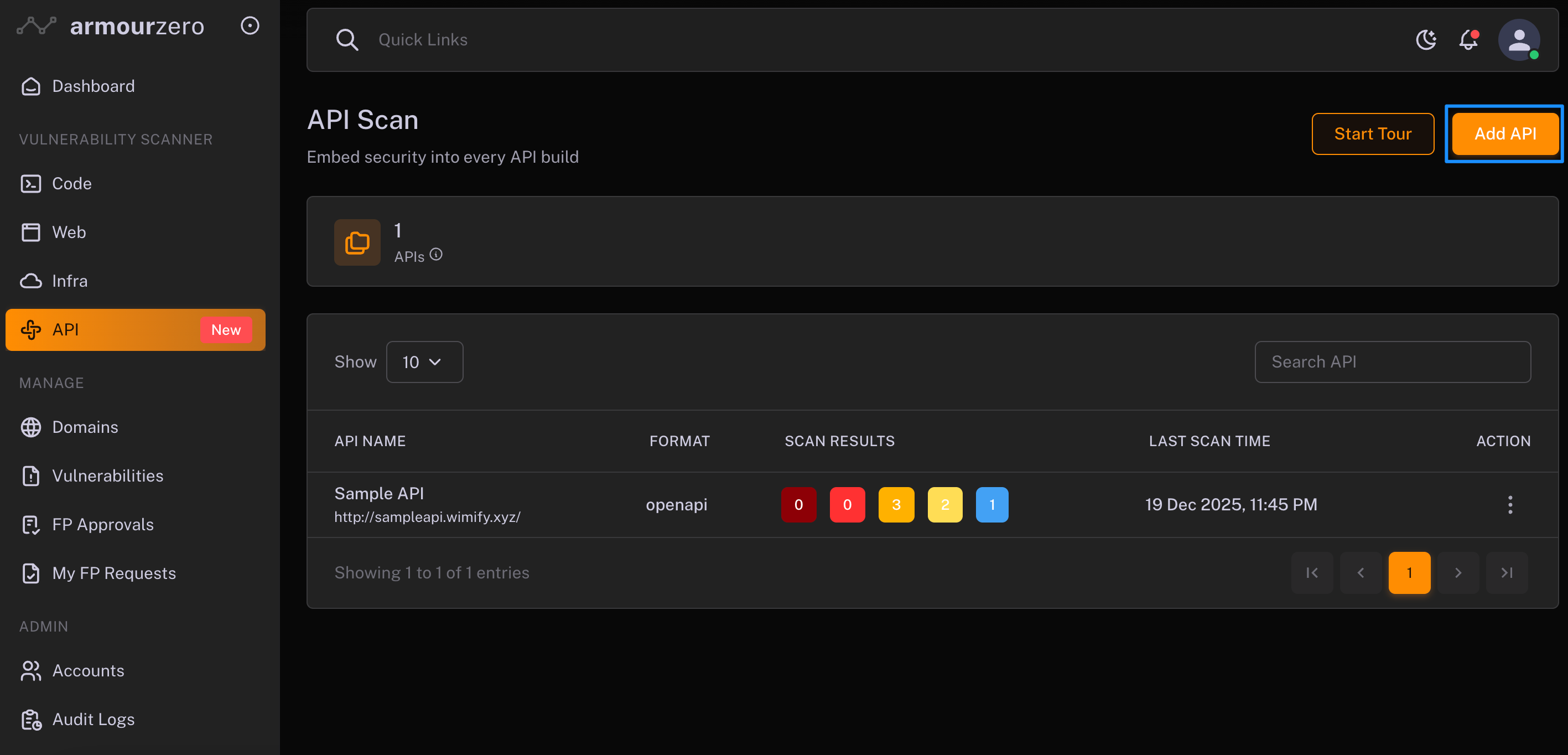
Task: Click the yellow scan result badge
Action: 944,505
